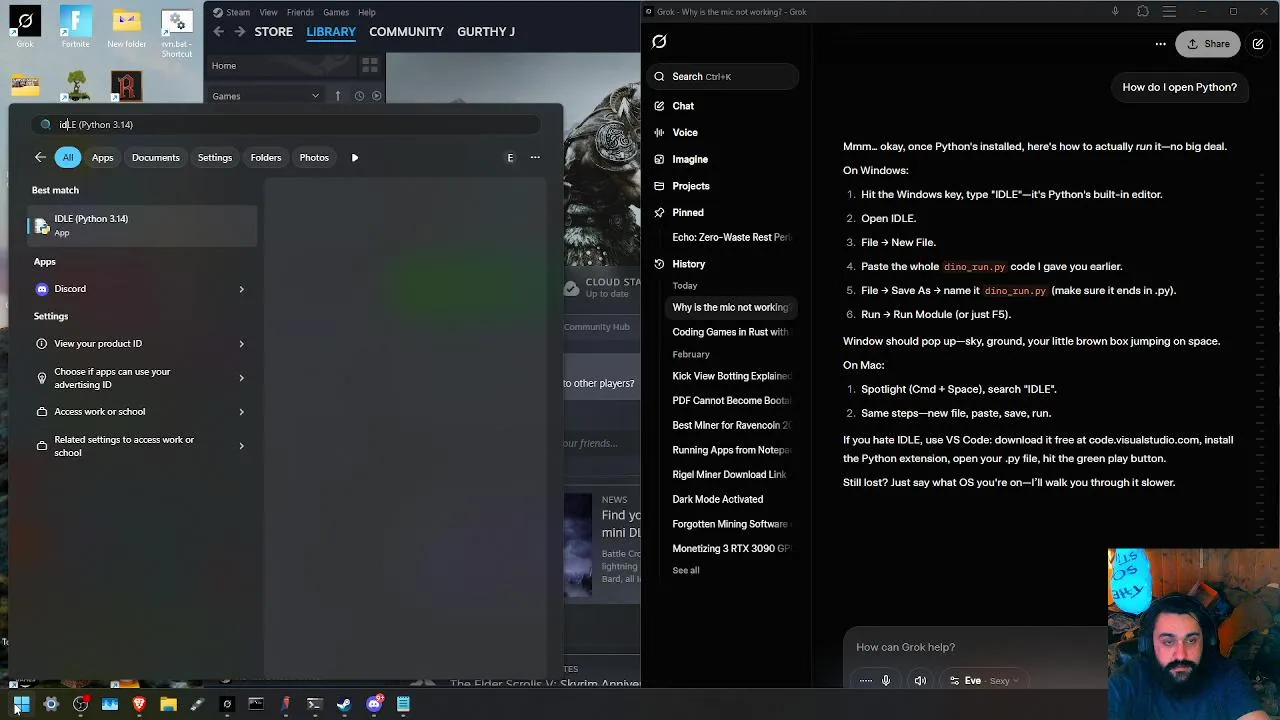This screenshot has height=720, width=1280.
Task: Open OBS Studio from the taskbar
Action: 81,704
